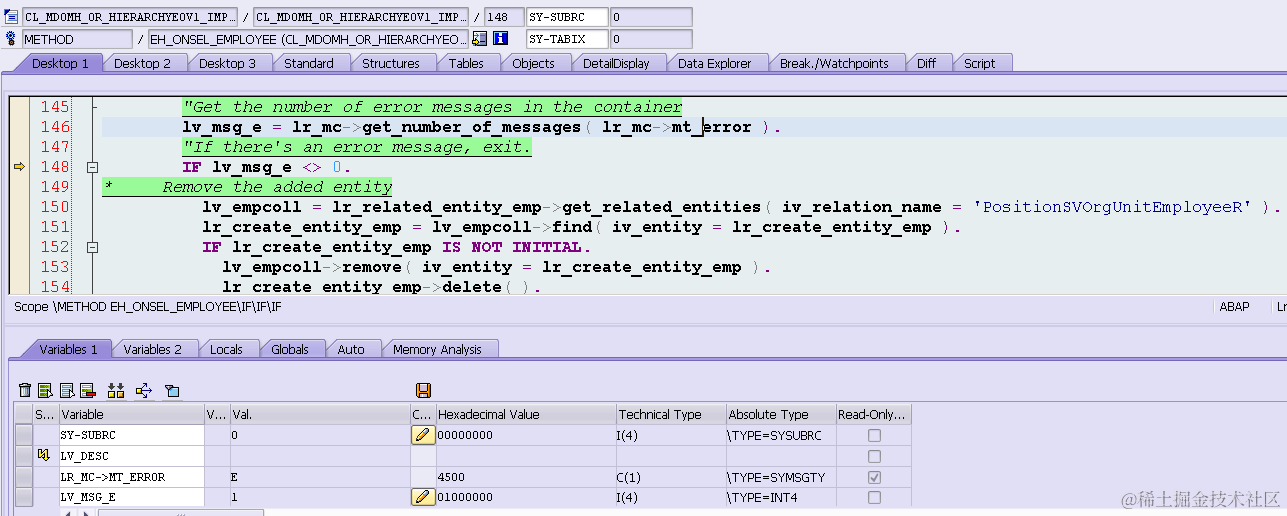Click the pencil change icon in SY-SUBRC row

pos(423,435)
